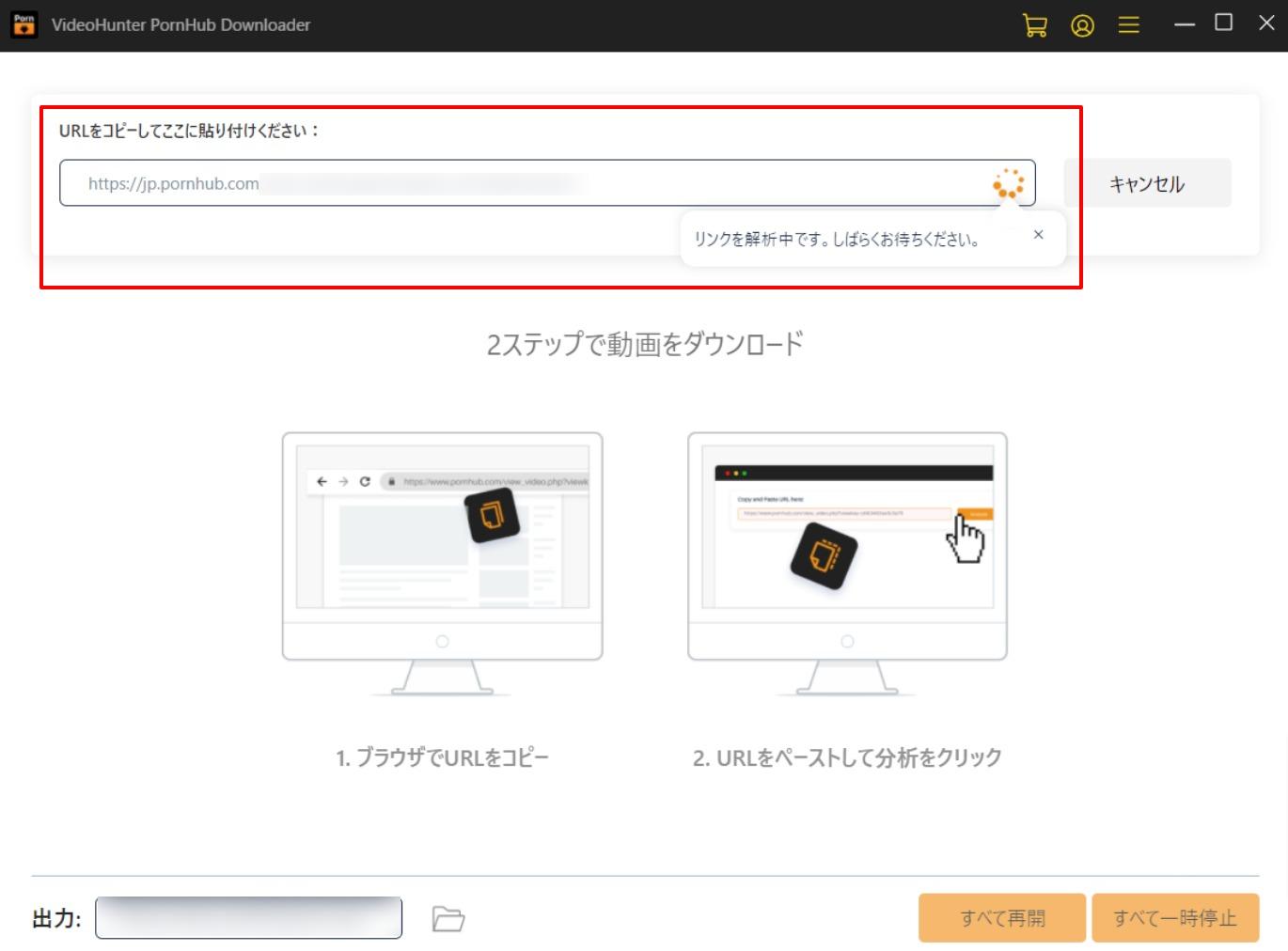Close the link analyzing tooltip
The height and width of the screenshot is (951, 1288).
(x=1038, y=235)
